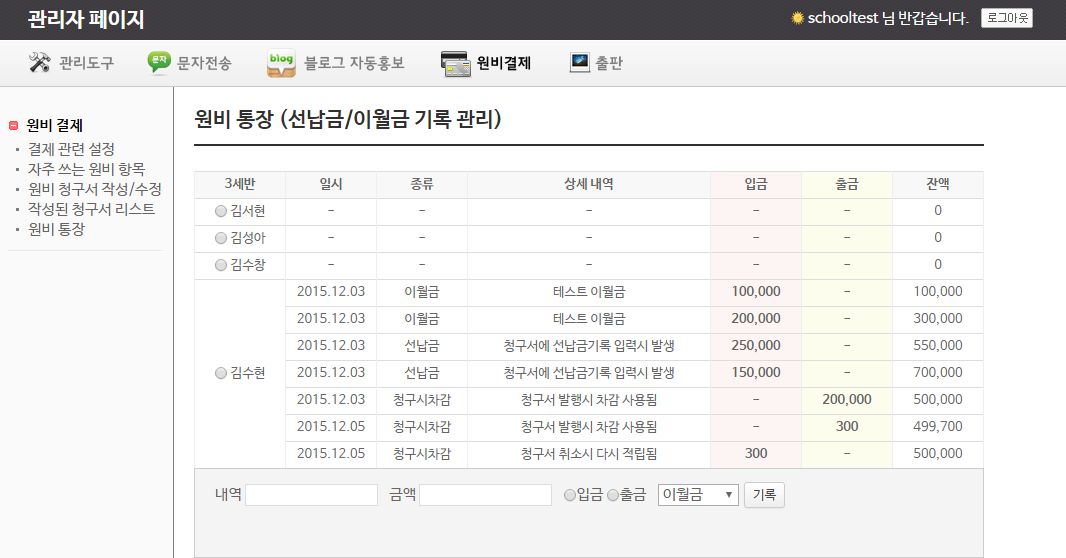Open the 결제 관련 설정 sidebar link
The height and width of the screenshot is (558, 1066).
[x=71, y=149]
